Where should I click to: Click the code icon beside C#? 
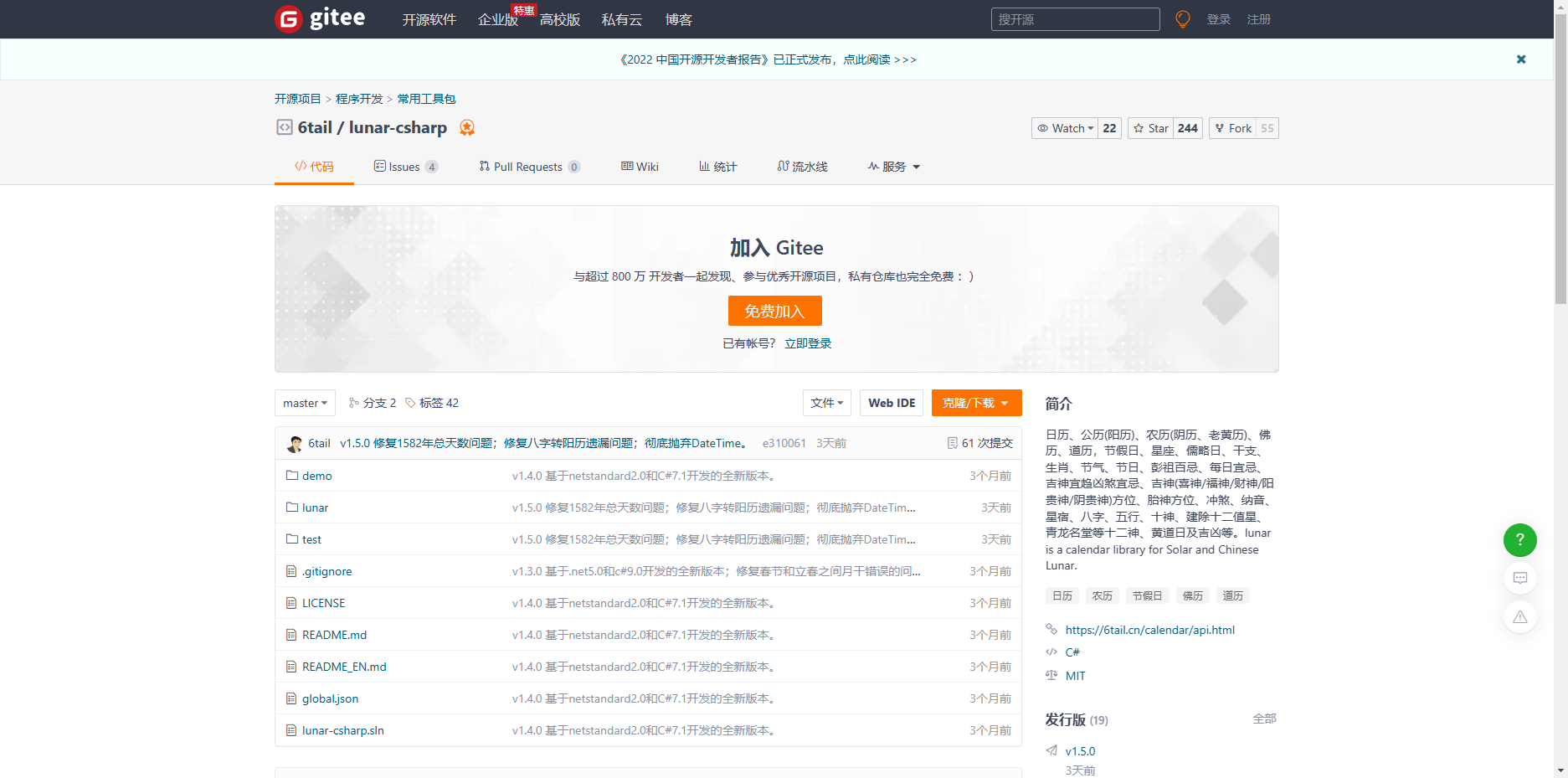[1051, 652]
